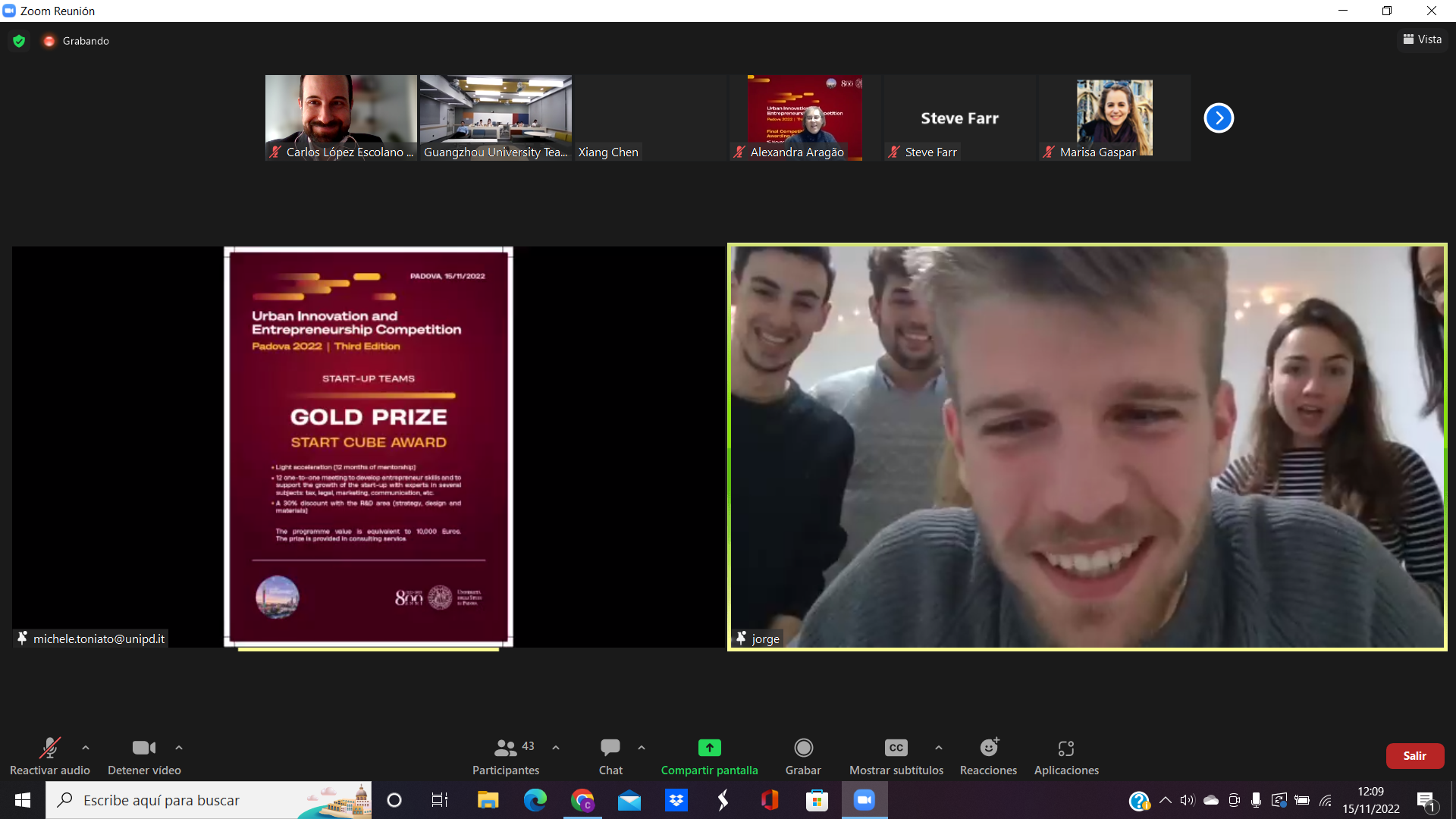This screenshot has height=819, width=1456.
Task: Expand the participants options chevron
Action: click(x=556, y=748)
